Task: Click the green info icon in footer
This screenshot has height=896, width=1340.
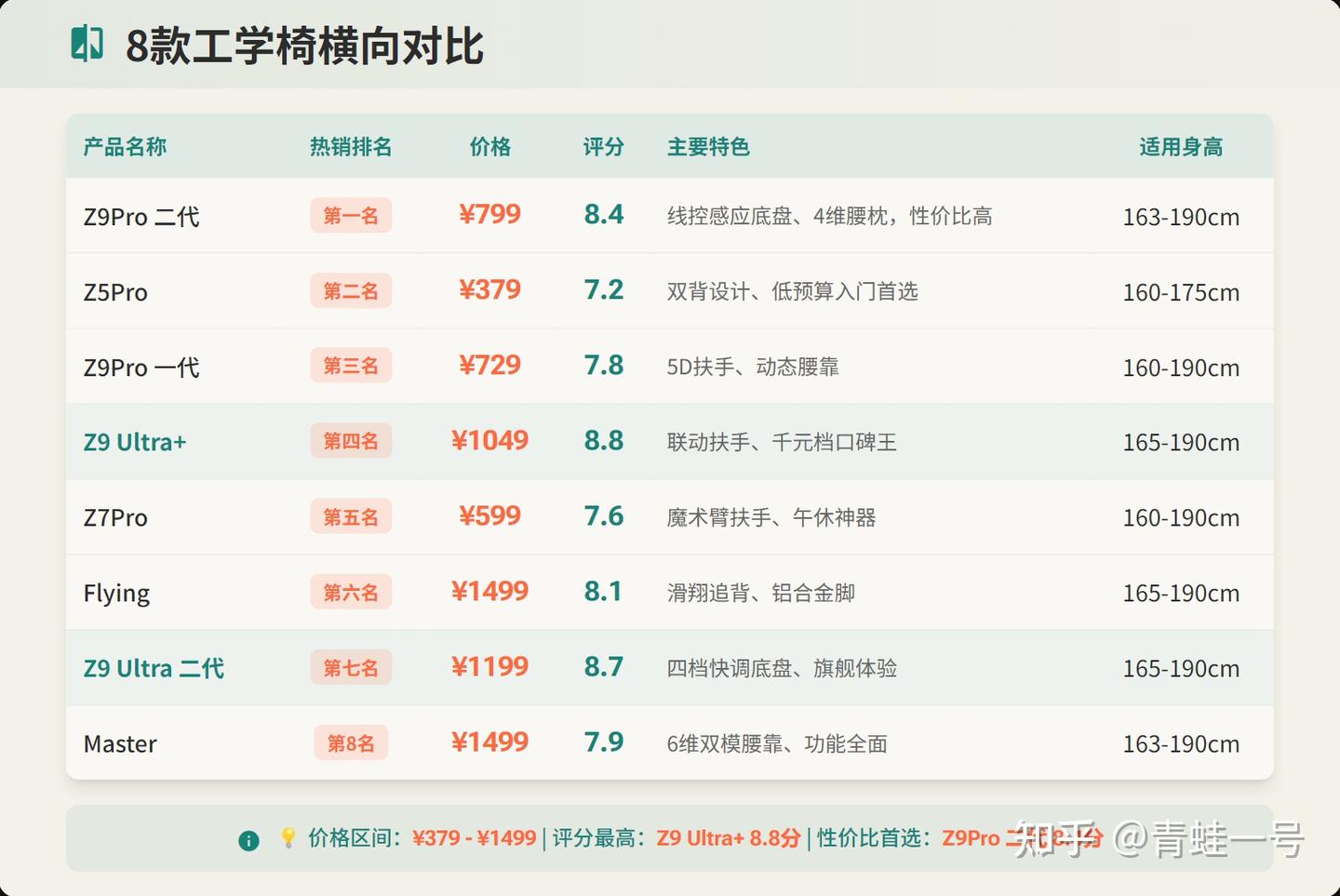Action: 248,840
